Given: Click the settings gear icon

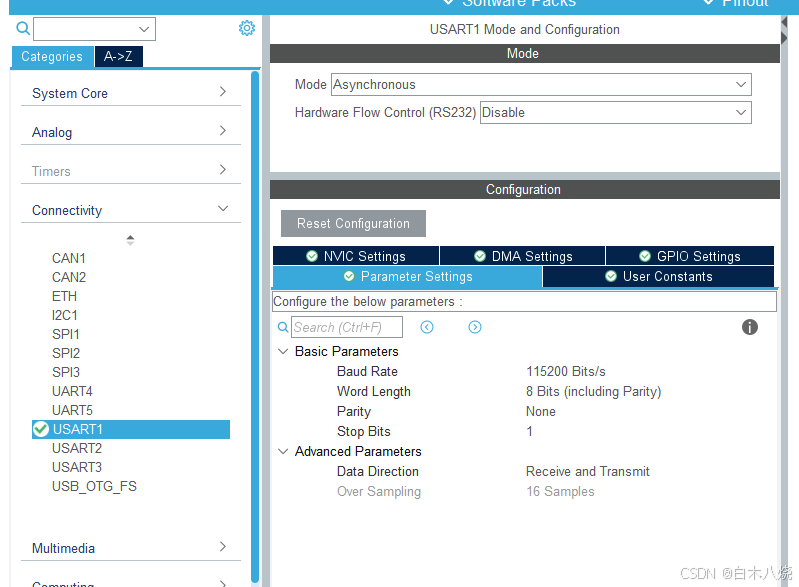Looking at the screenshot, I should coord(247,28).
